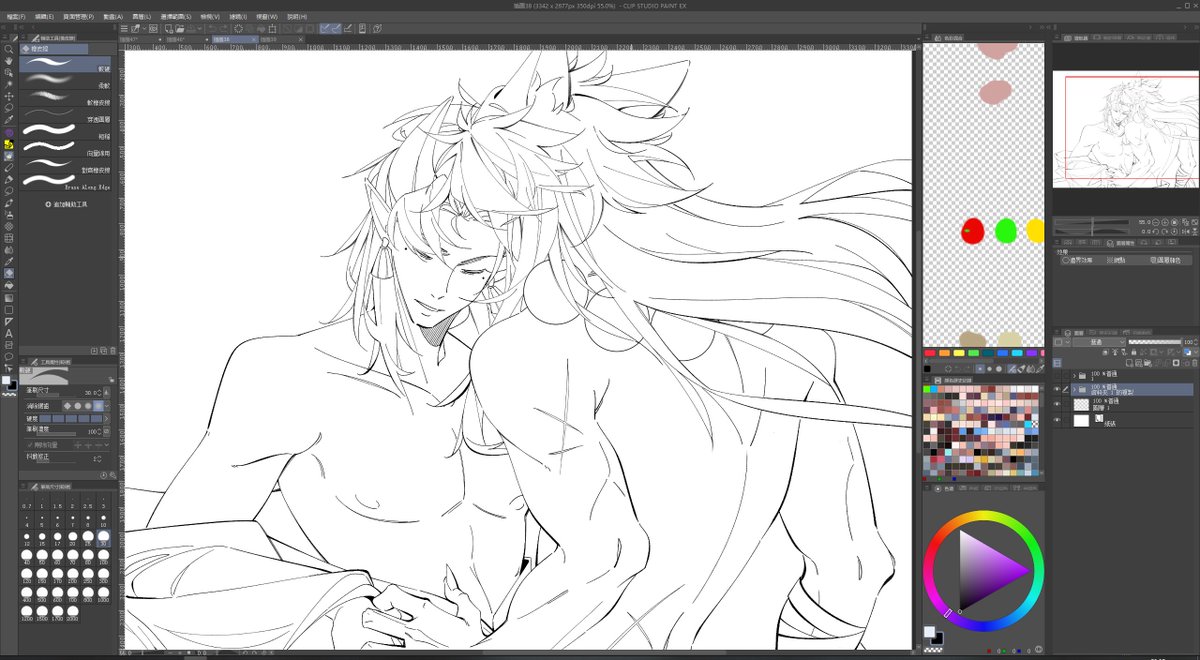Select the Text tool marked A
The image size is (1200, 660).
point(9,333)
